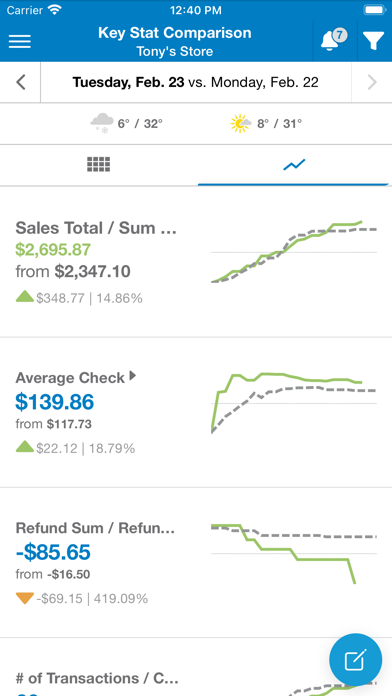Switch to the line chart view tab
This screenshot has height=696, width=392.
[x=294, y=165]
